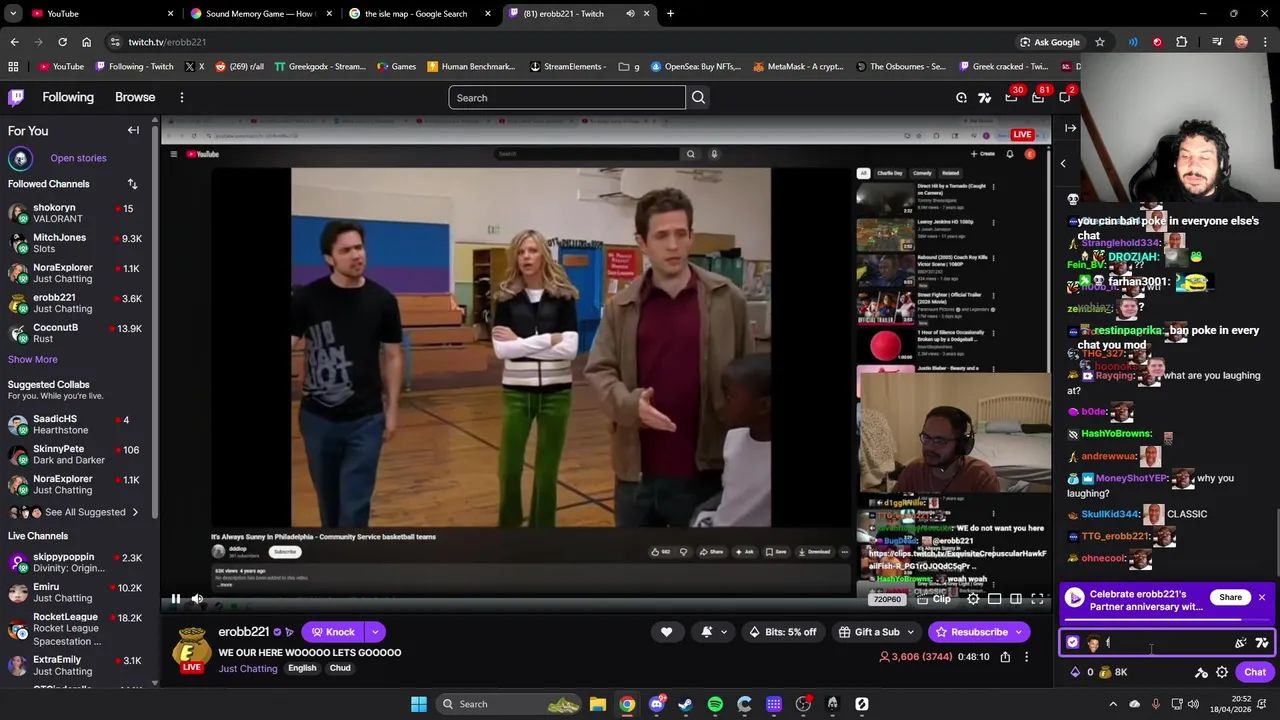Click the Just Chatting category link

[x=248, y=668]
